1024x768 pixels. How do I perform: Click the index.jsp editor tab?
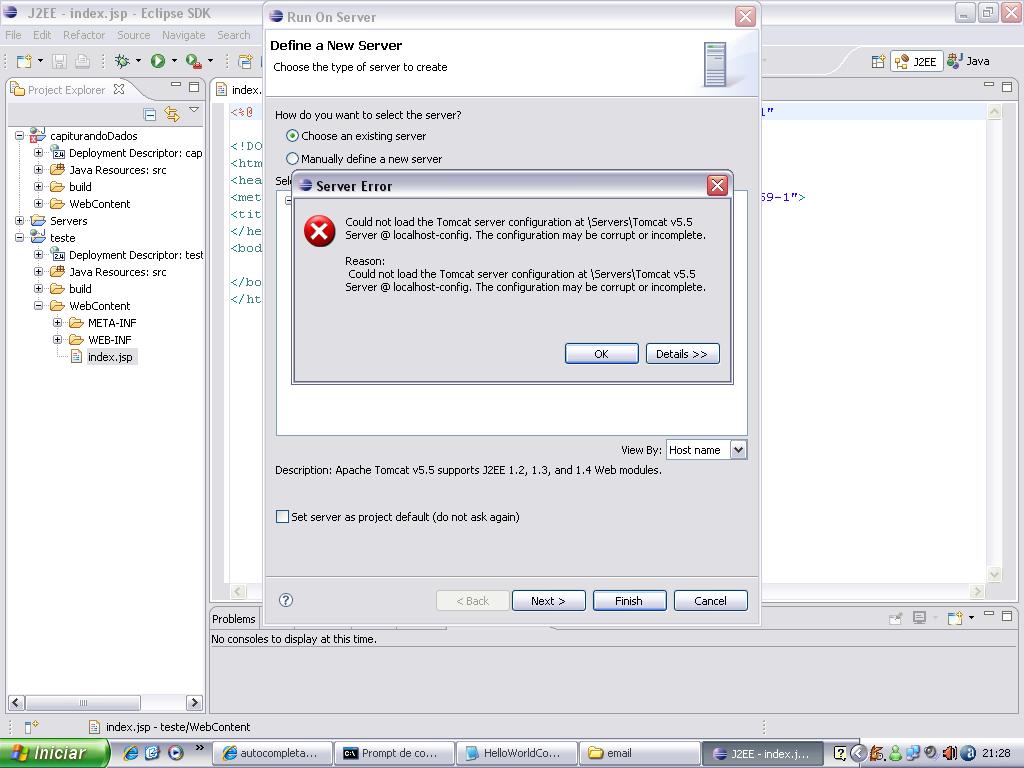point(239,89)
